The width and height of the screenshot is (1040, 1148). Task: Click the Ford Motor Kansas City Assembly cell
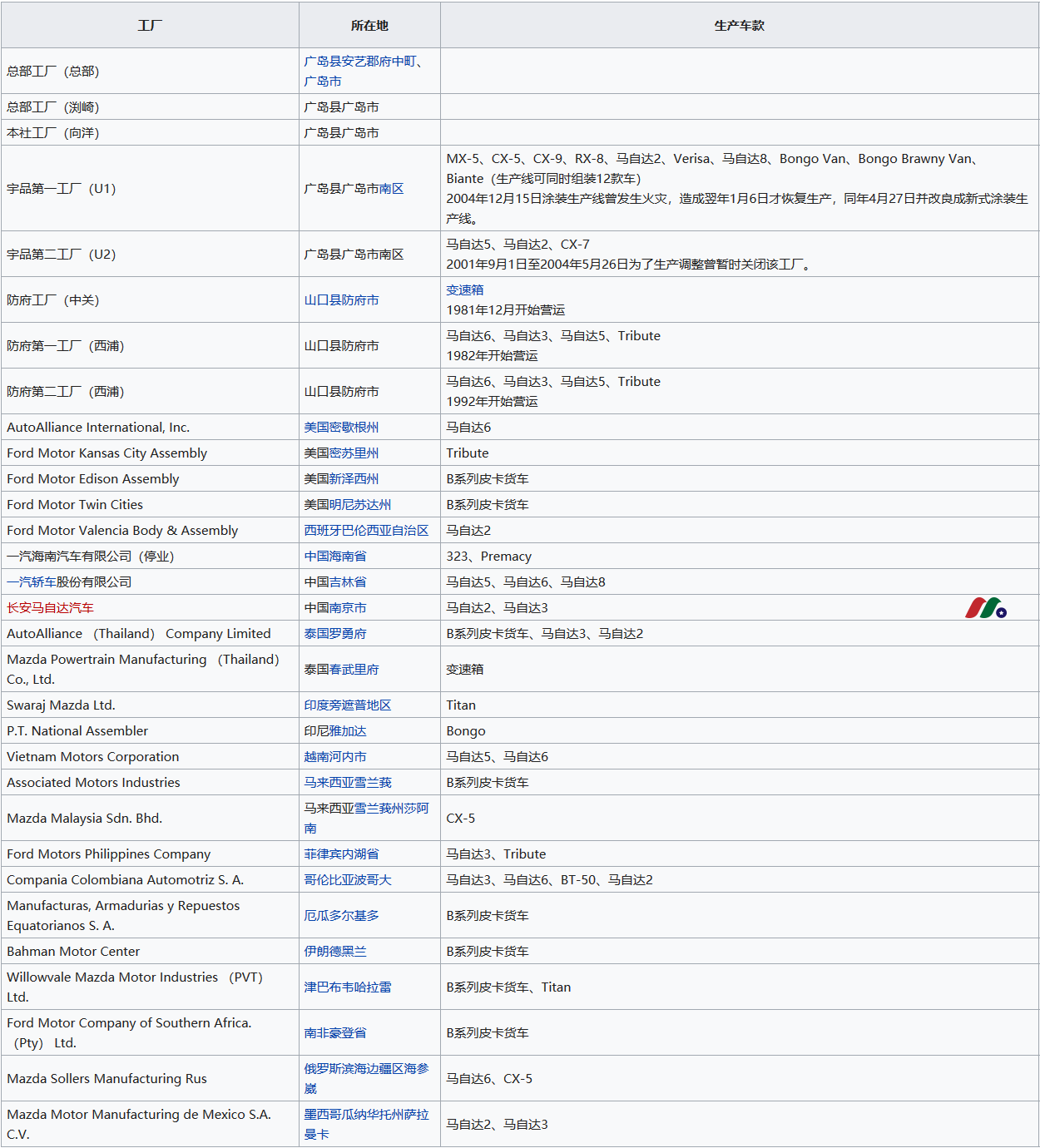(x=150, y=453)
